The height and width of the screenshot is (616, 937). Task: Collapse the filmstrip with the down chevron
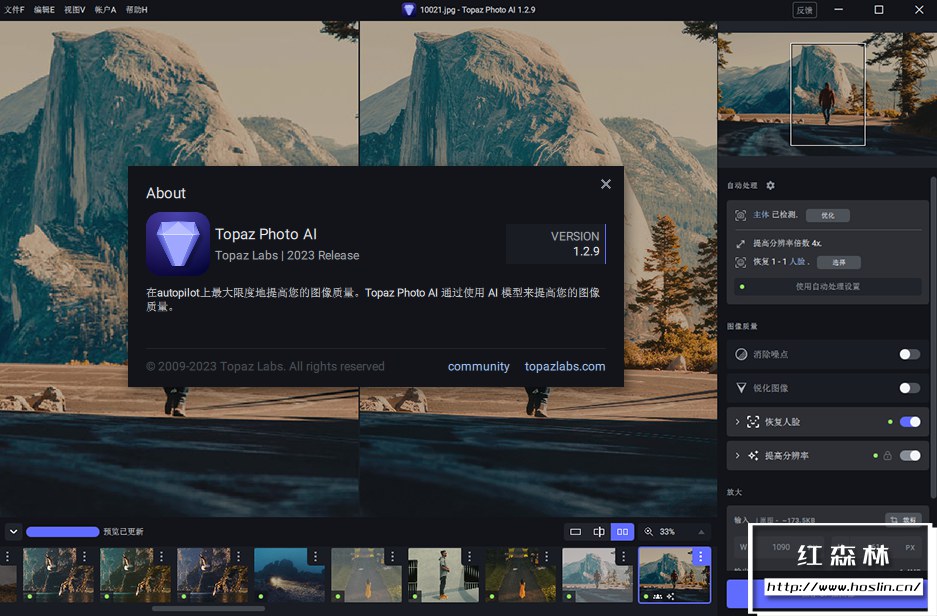(13, 532)
